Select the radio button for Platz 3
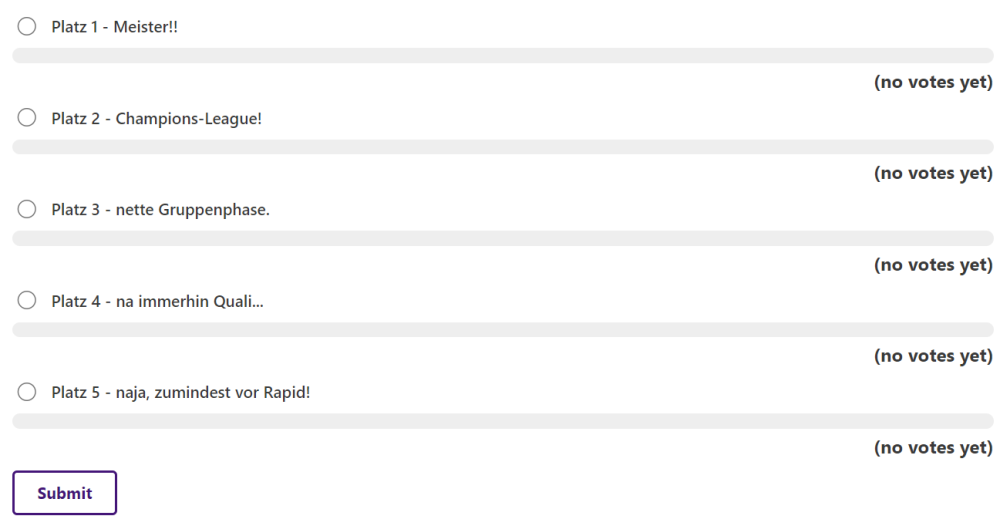1000x526 pixels. pyautogui.click(x=27, y=210)
